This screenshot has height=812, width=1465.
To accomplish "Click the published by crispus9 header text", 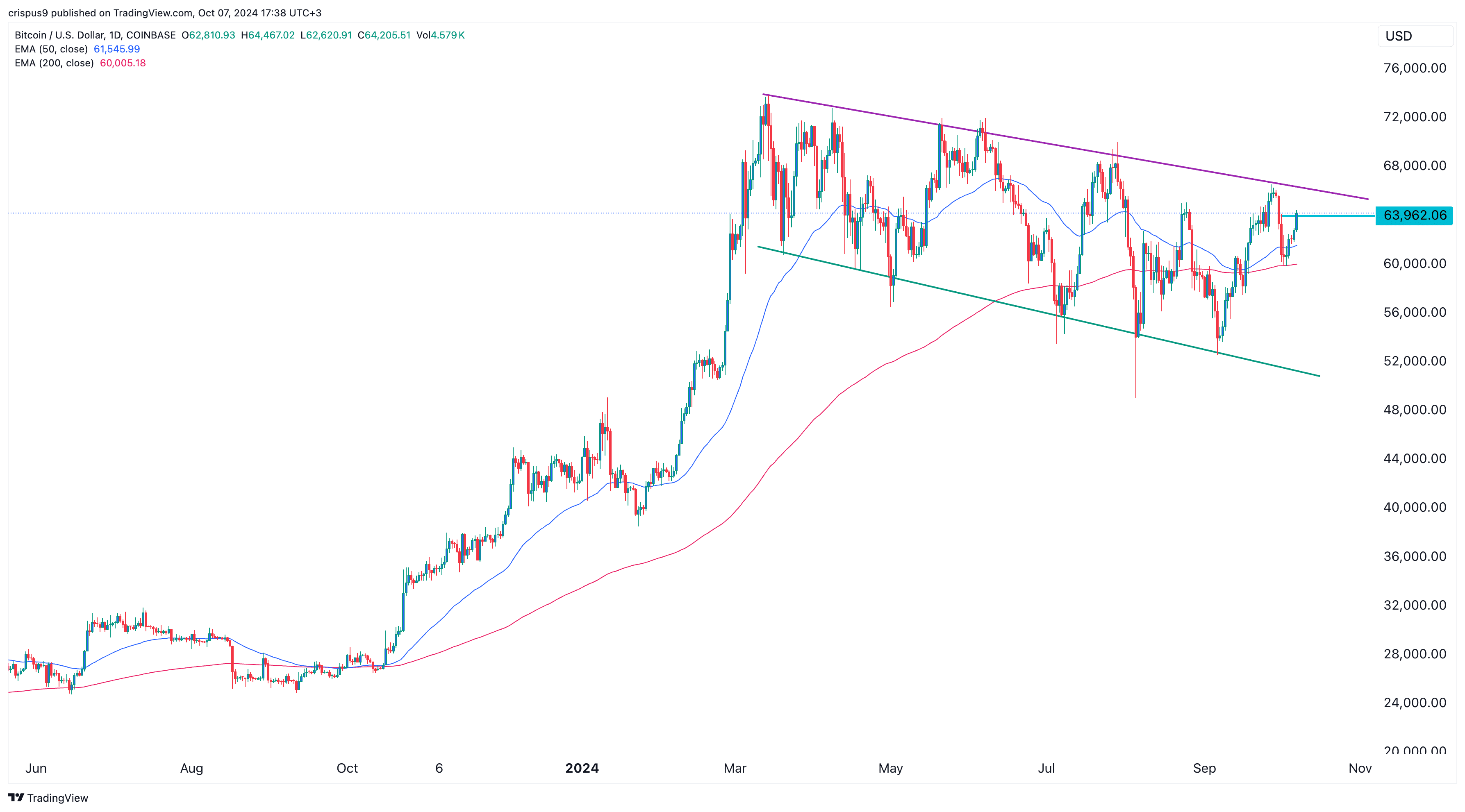I will 164,13.
